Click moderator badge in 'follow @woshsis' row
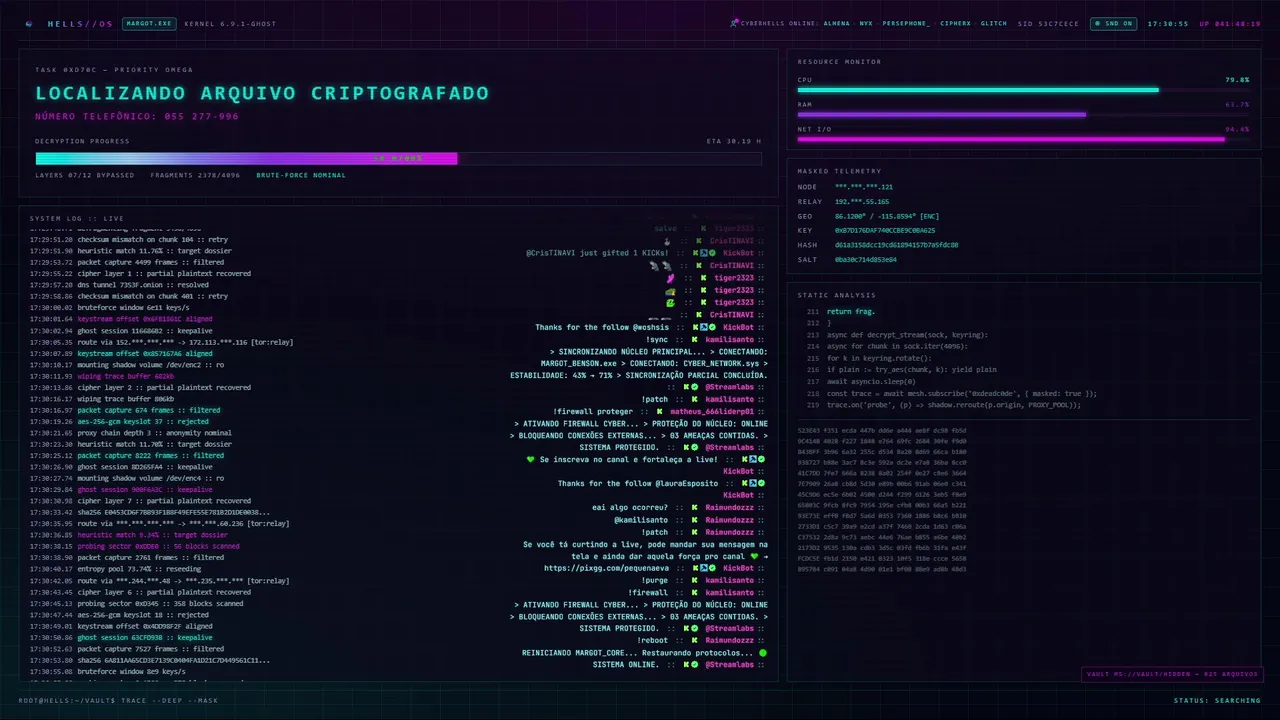This screenshot has width=1280, height=720. pos(704,327)
